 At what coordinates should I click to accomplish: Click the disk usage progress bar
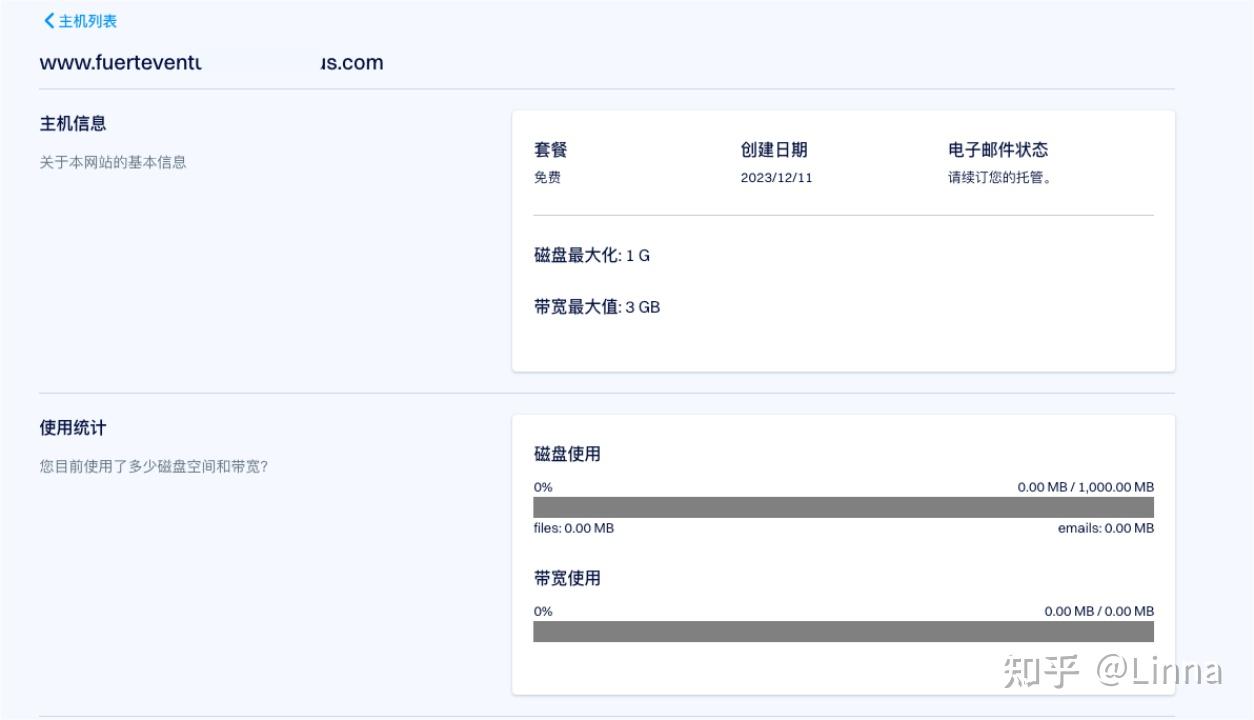(x=844, y=507)
